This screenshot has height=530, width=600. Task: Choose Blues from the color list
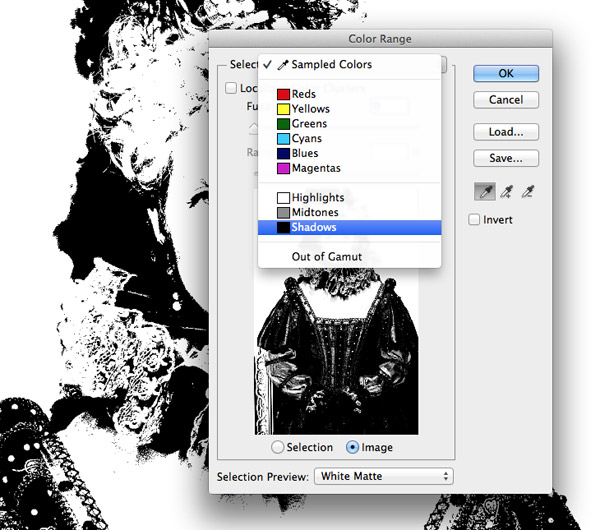pos(305,154)
